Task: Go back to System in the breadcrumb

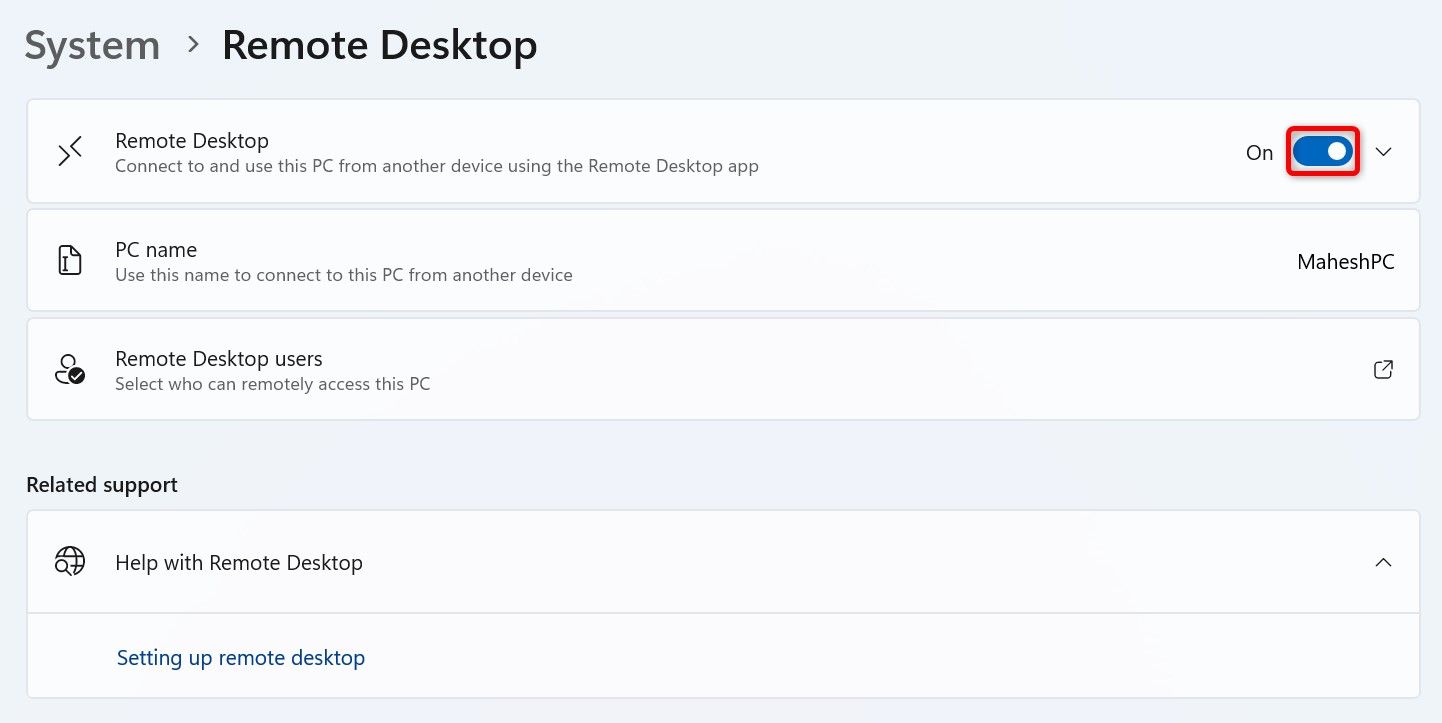Action: (92, 46)
